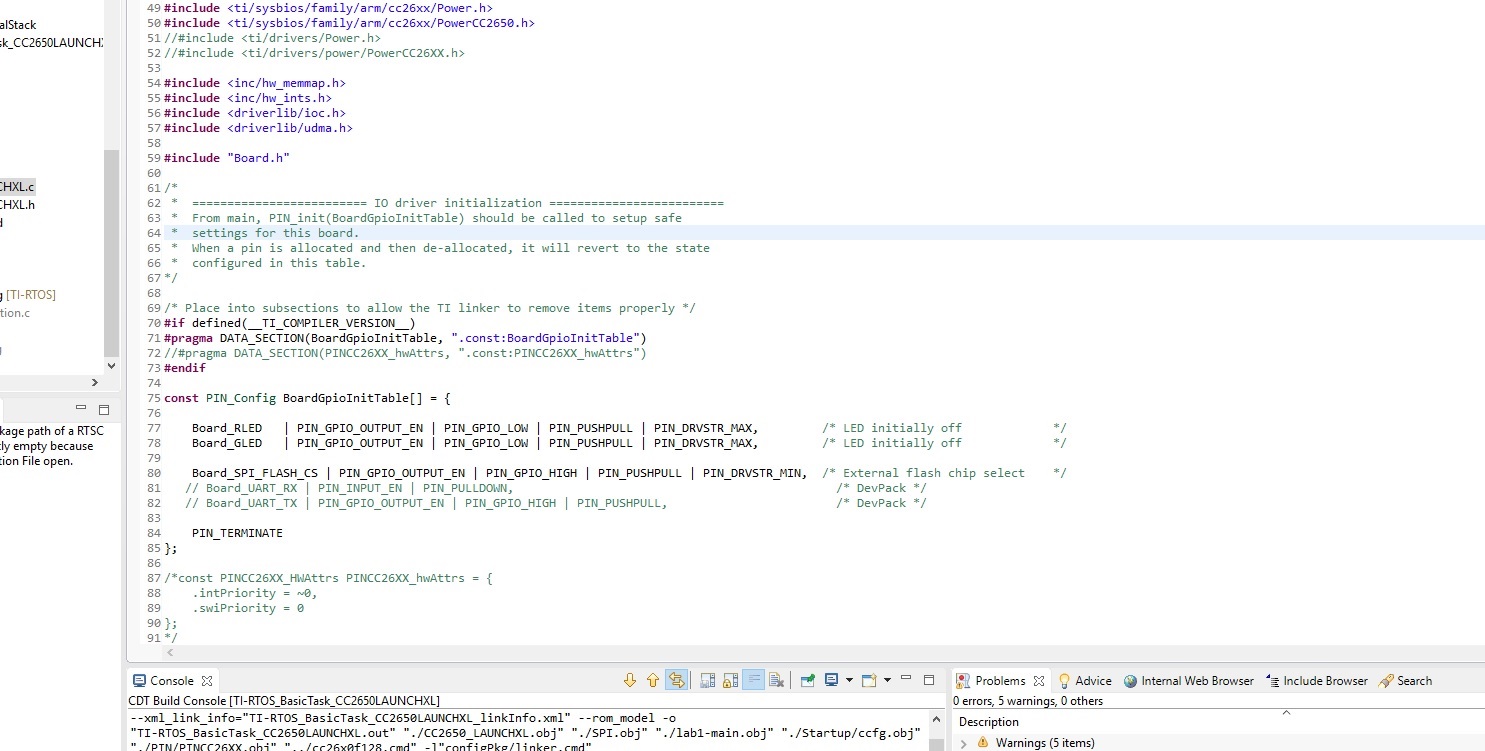Click the Project Explorer vertical scrollbar
1485x751 pixels.
click(112, 255)
